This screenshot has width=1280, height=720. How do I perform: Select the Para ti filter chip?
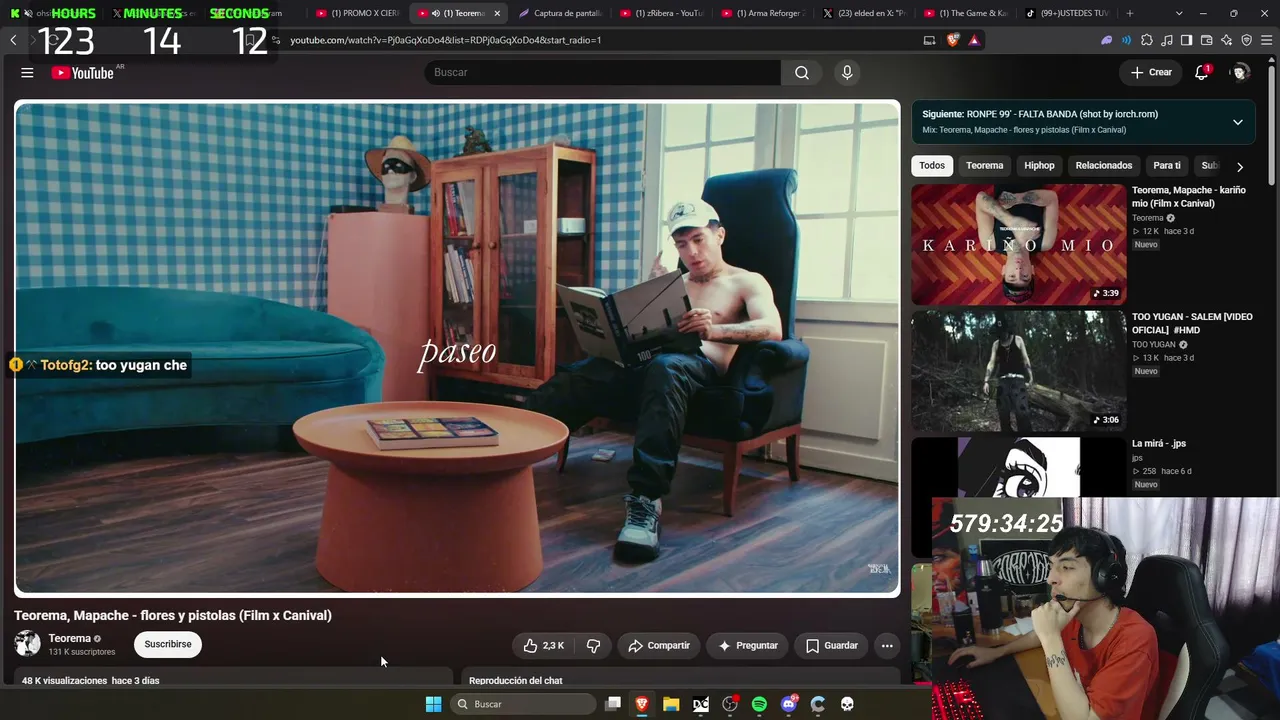[1167, 166]
